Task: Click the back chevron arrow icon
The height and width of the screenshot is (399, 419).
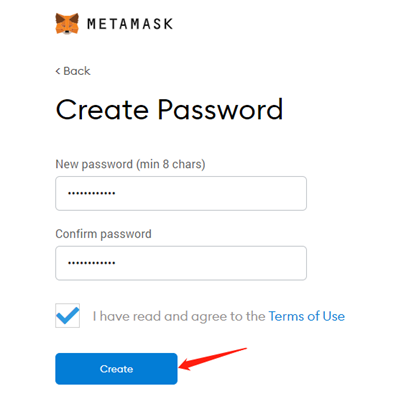Action: pos(58,71)
